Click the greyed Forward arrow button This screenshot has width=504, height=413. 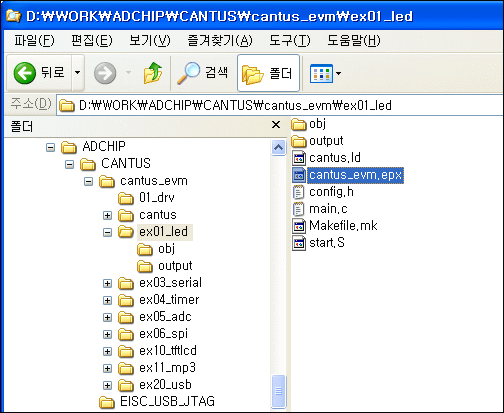[x=105, y=73]
